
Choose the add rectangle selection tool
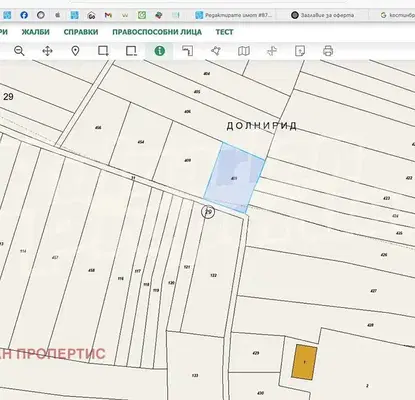[103, 51]
